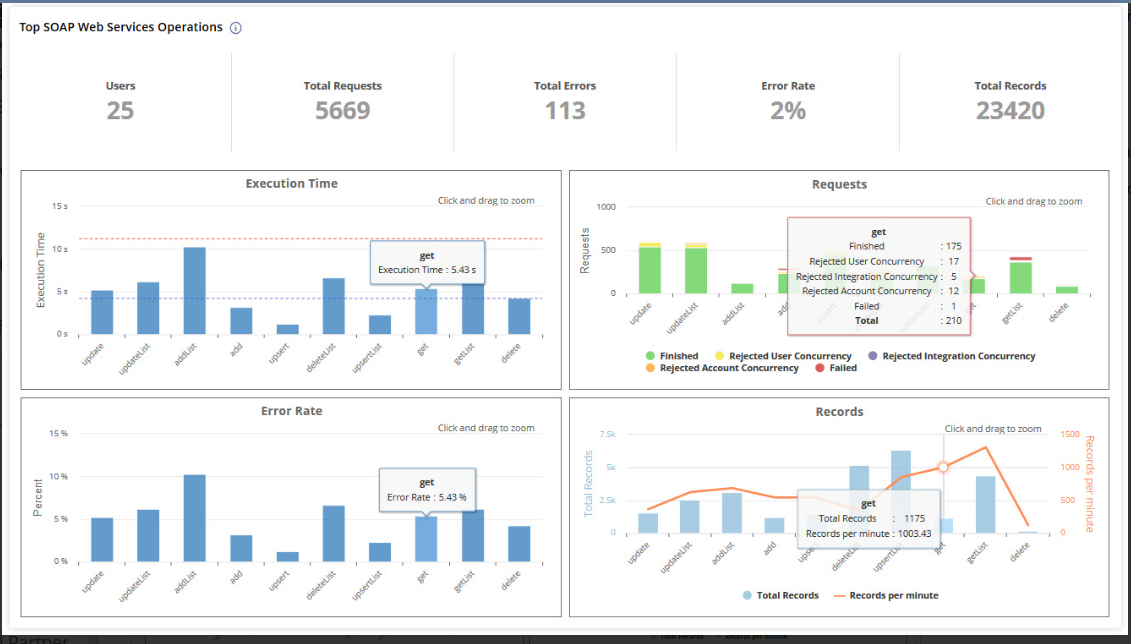Click the upsert bar in Execution Time chart
This screenshot has width=1131, height=644.
point(287,329)
